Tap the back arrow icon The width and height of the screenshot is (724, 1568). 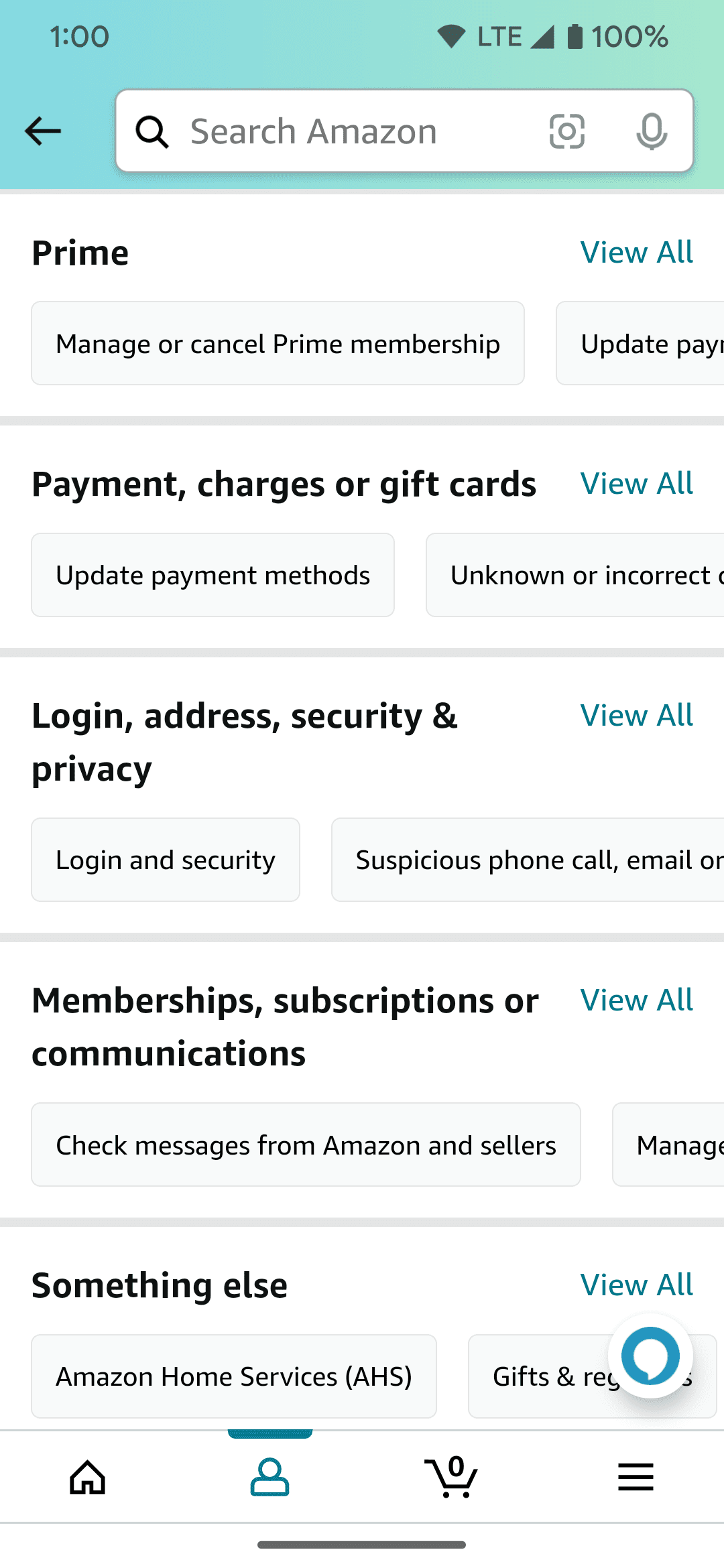click(43, 131)
